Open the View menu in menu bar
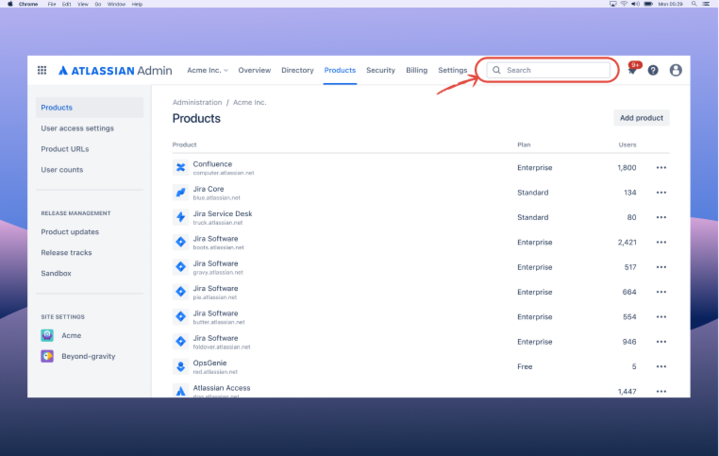Image resolution: width=719 pixels, height=456 pixels. 83,4
